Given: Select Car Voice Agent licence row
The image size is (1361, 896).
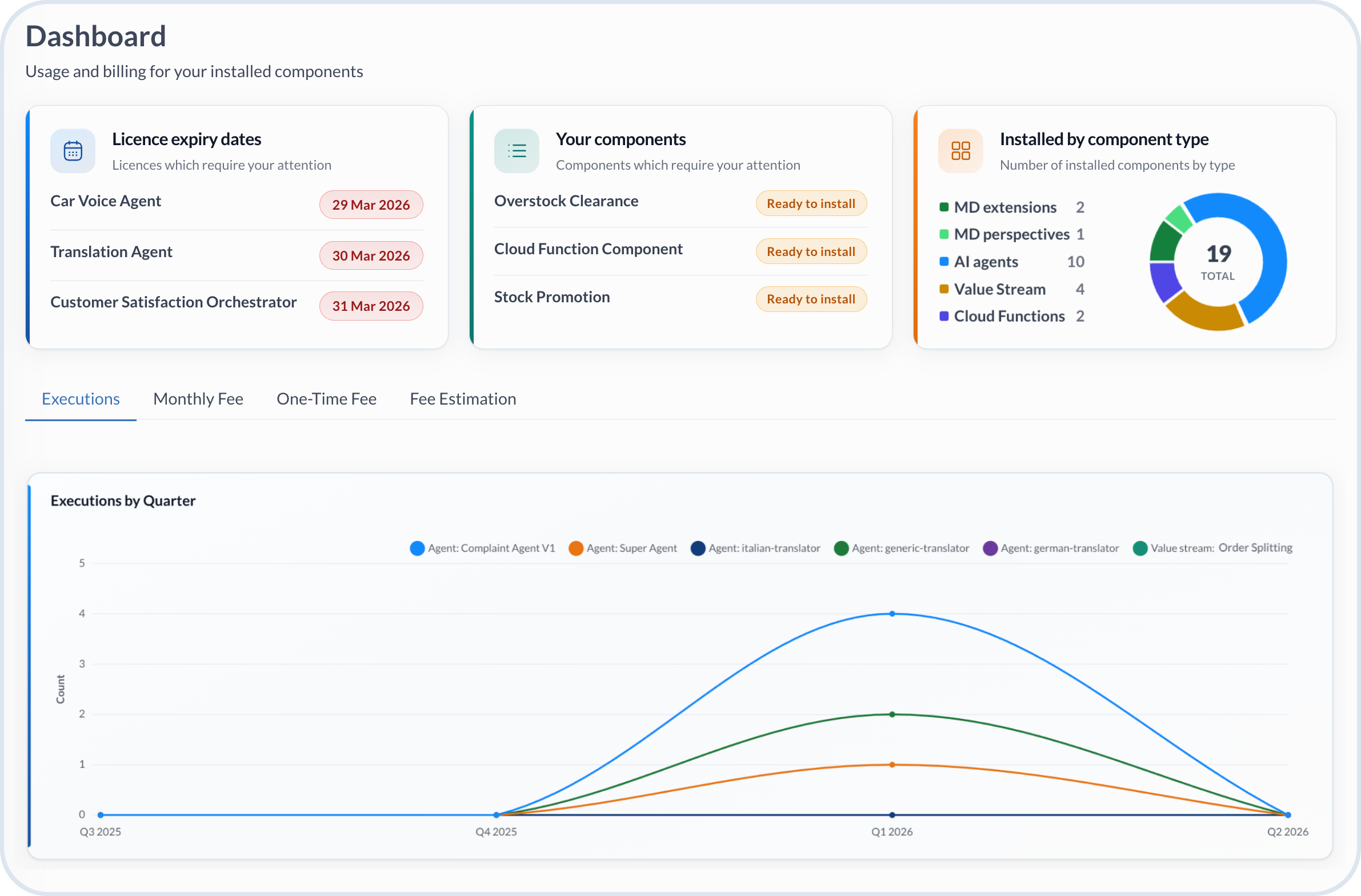Looking at the screenshot, I should click(x=237, y=204).
